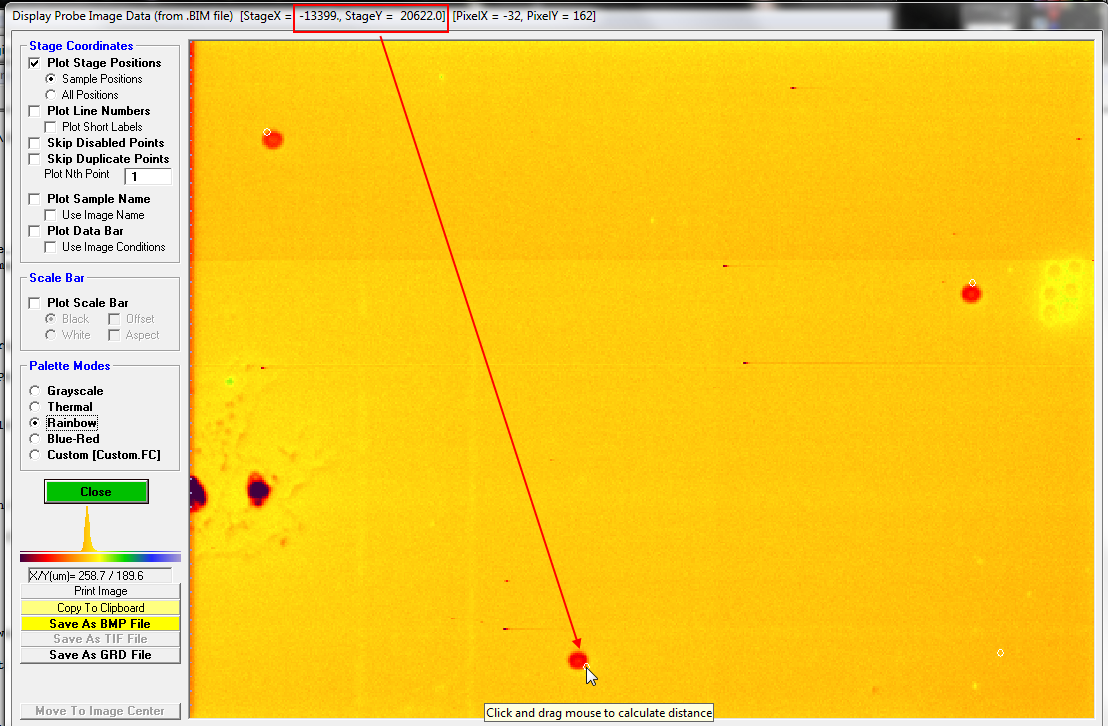The image size is (1108, 726).
Task: Select the All Positions radio button
Action: [51, 95]
